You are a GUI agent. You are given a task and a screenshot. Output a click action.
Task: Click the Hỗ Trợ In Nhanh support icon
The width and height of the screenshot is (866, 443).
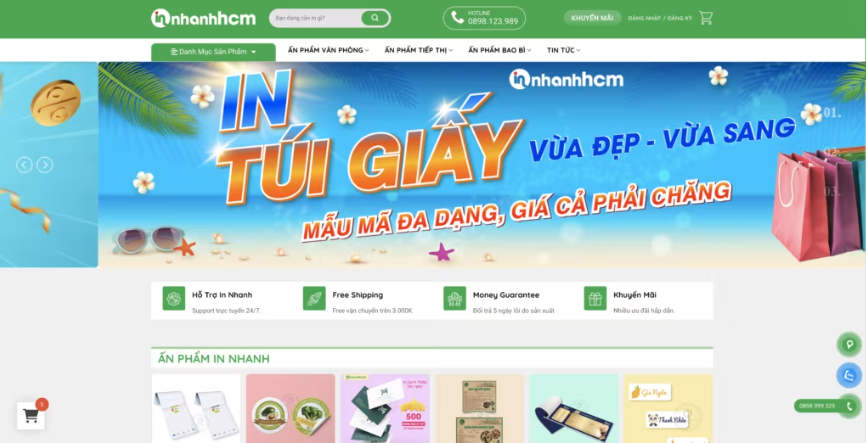173,298
